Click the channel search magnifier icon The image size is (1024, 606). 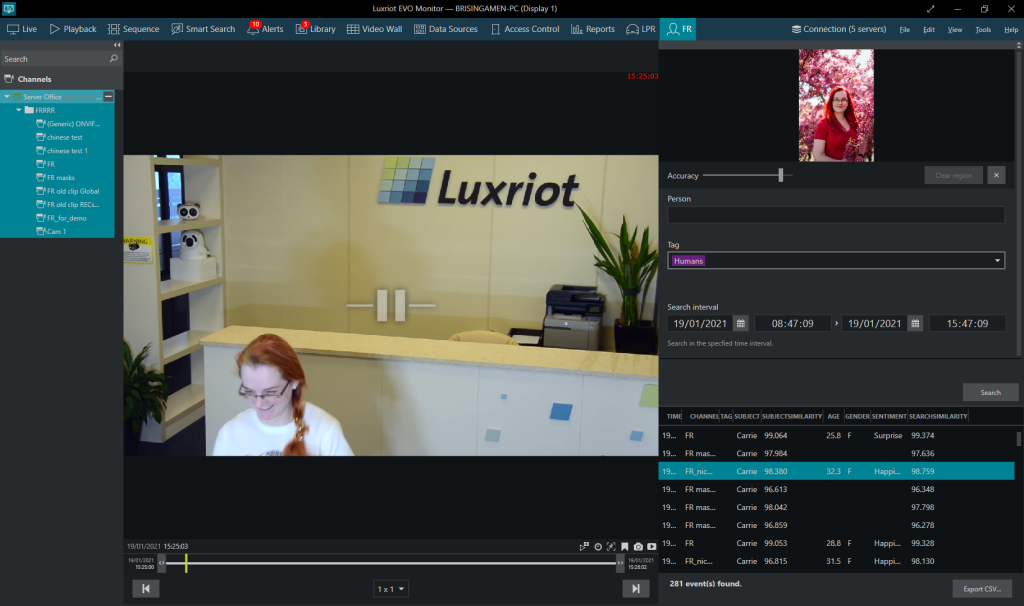[114, 59]
